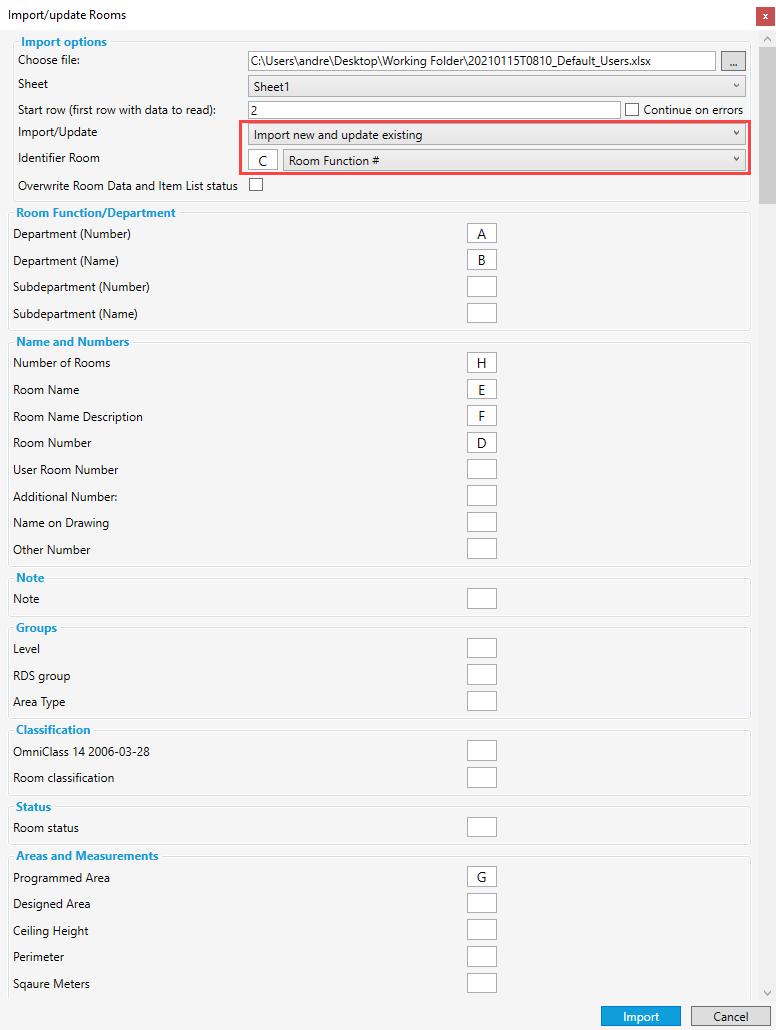Expand the Import/Update options dropdown
This screenshot has height=1030, width=776.
point(495,133)
